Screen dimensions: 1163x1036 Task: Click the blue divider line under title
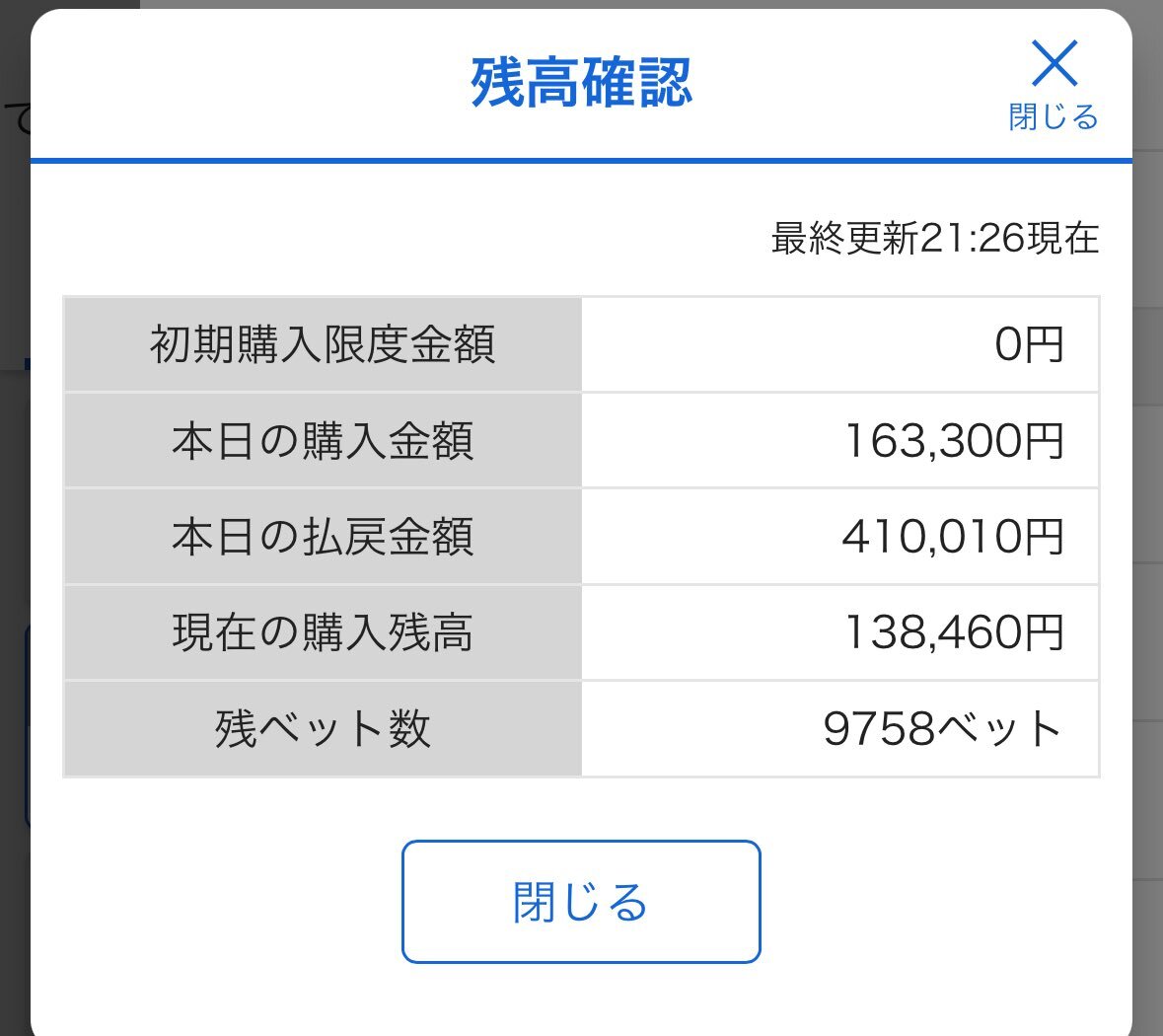pyautogui.click(x=581, y=160)
